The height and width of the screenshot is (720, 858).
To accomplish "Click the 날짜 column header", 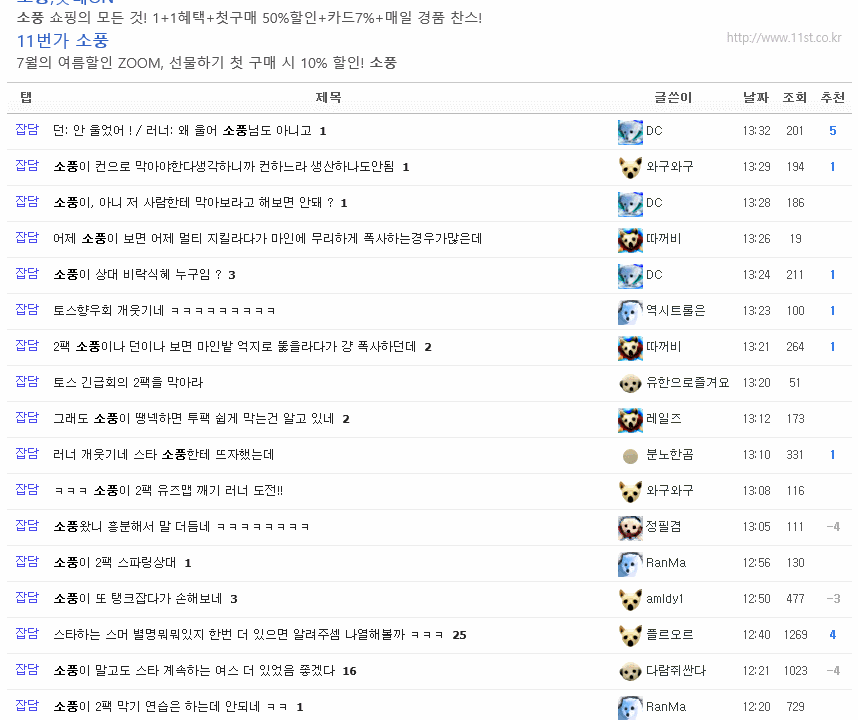I will tap(756, 97).
